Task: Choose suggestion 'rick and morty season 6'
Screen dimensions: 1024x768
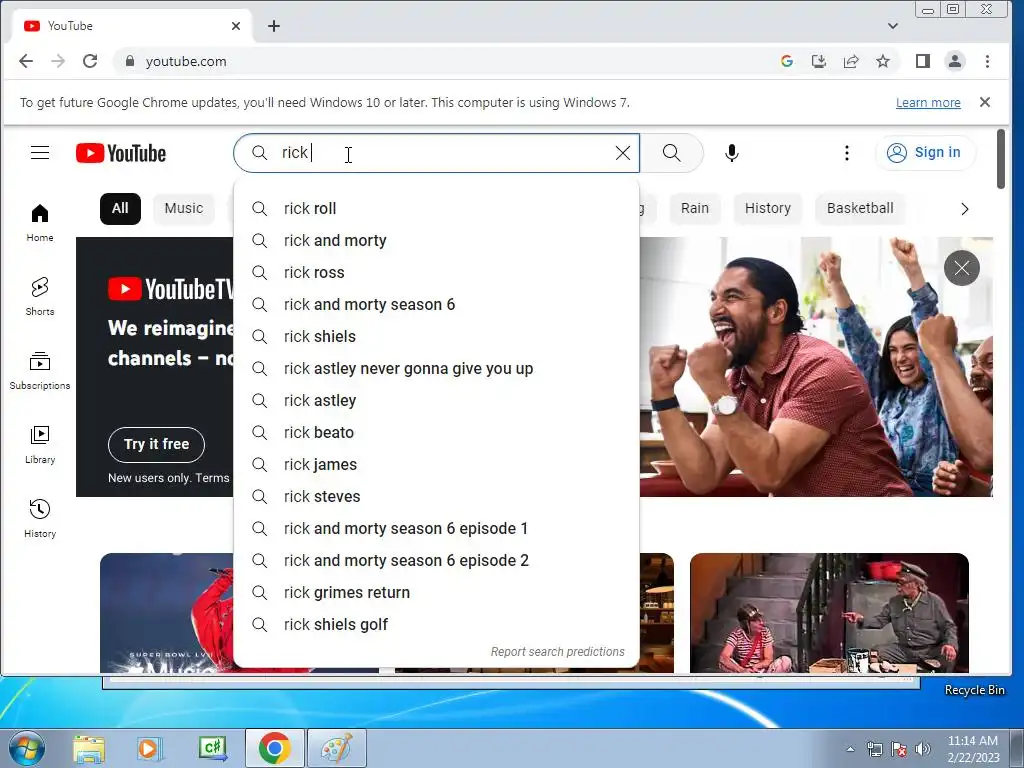Action: click(436, 304)
